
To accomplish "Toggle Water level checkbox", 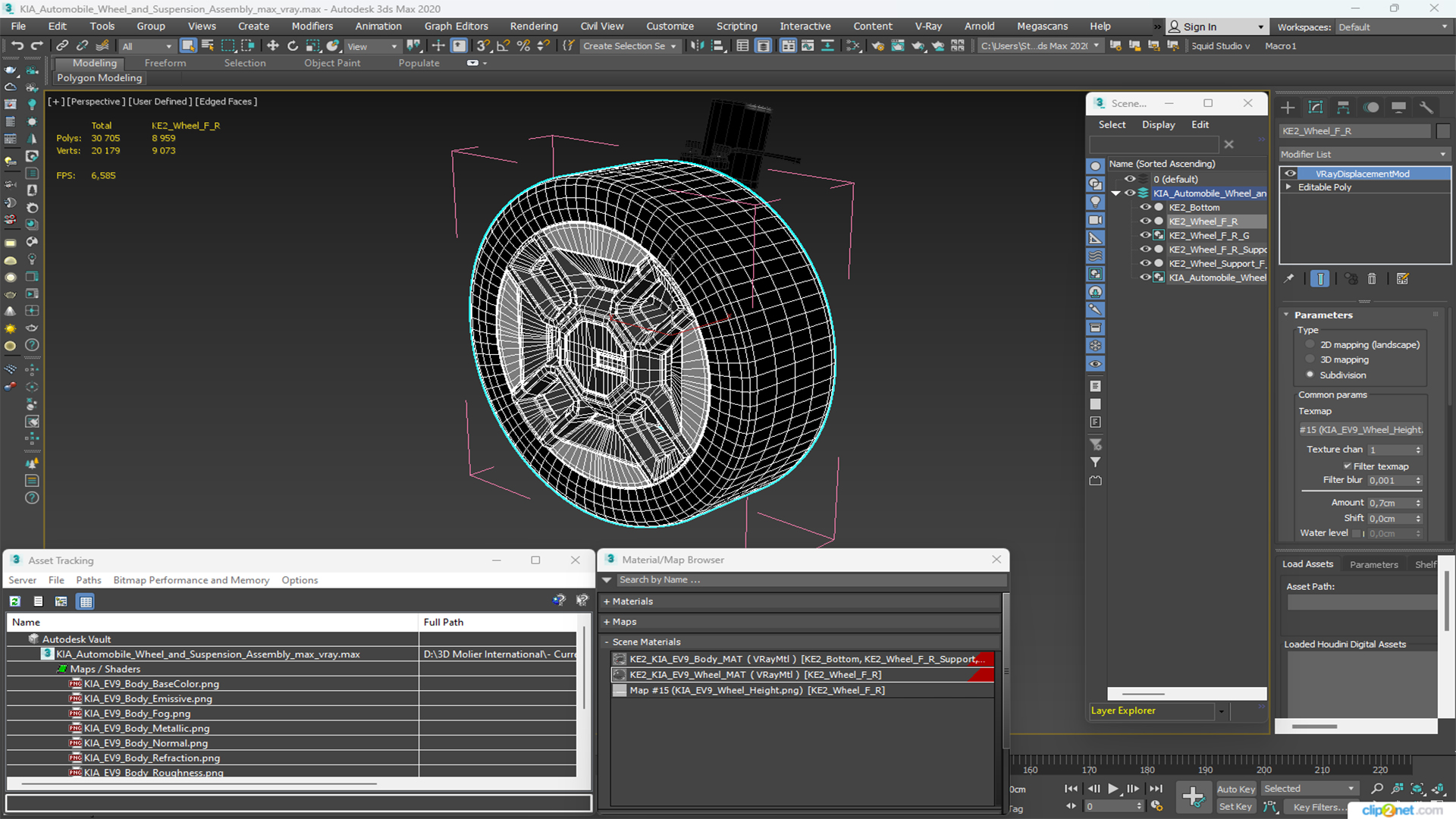I will click(1357, 533).
